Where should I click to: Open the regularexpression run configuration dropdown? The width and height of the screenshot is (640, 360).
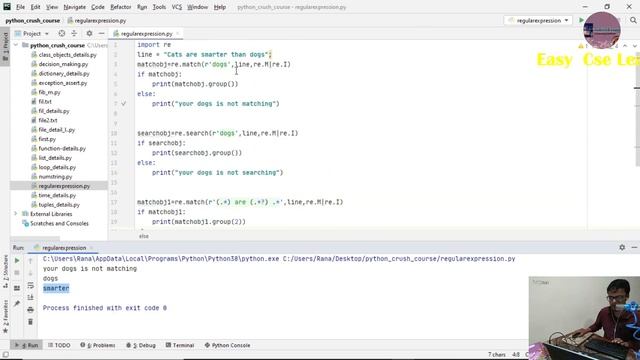[538, 20]
